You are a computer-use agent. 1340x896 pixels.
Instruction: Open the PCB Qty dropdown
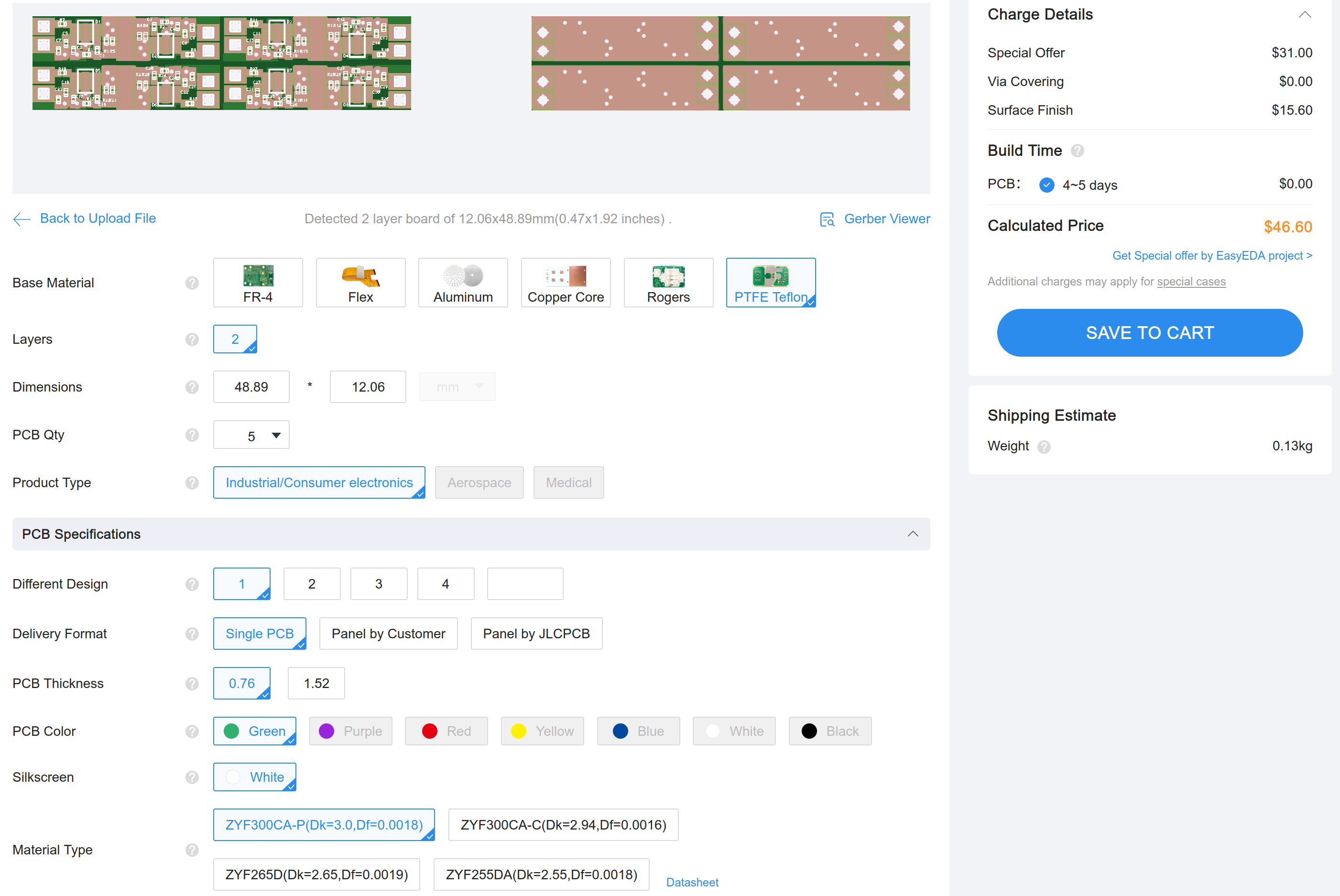(251, 436)
